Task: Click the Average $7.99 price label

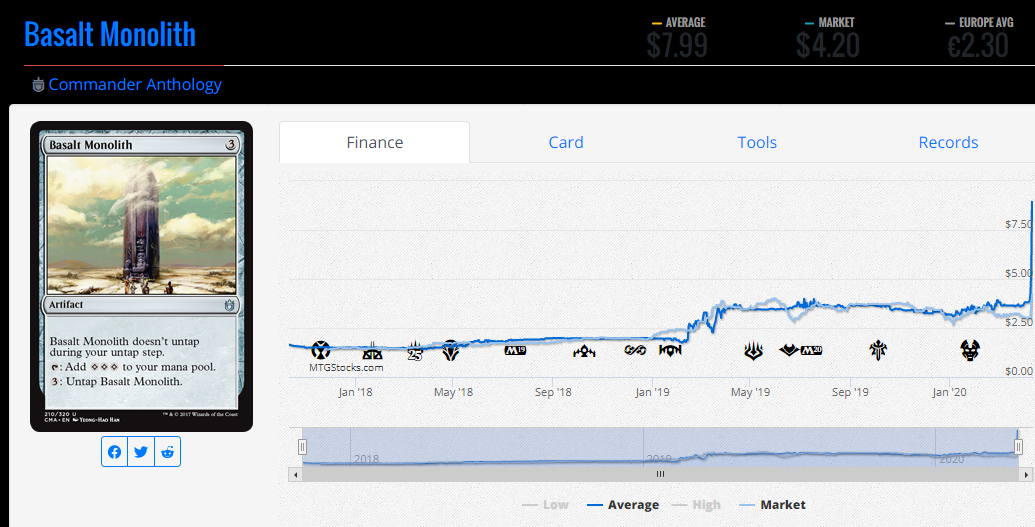Action: (677, 39)
